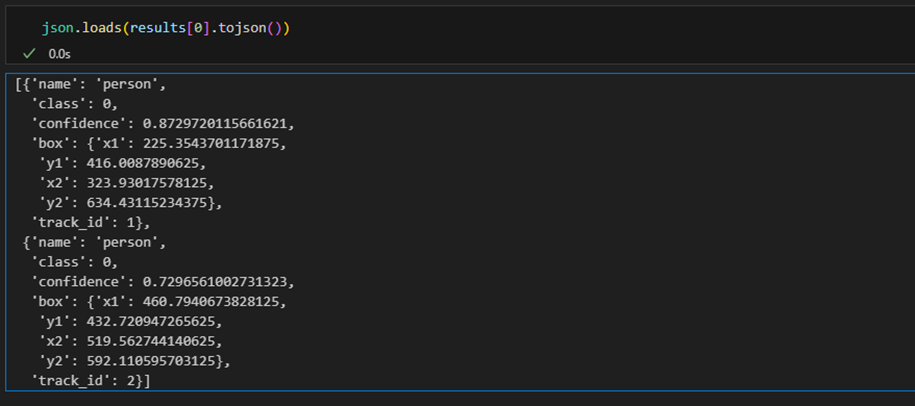This screenshot has height=406, width=915.
Task: Place cursor on json.loads in the code cell
Action: (x=82, y=28)
